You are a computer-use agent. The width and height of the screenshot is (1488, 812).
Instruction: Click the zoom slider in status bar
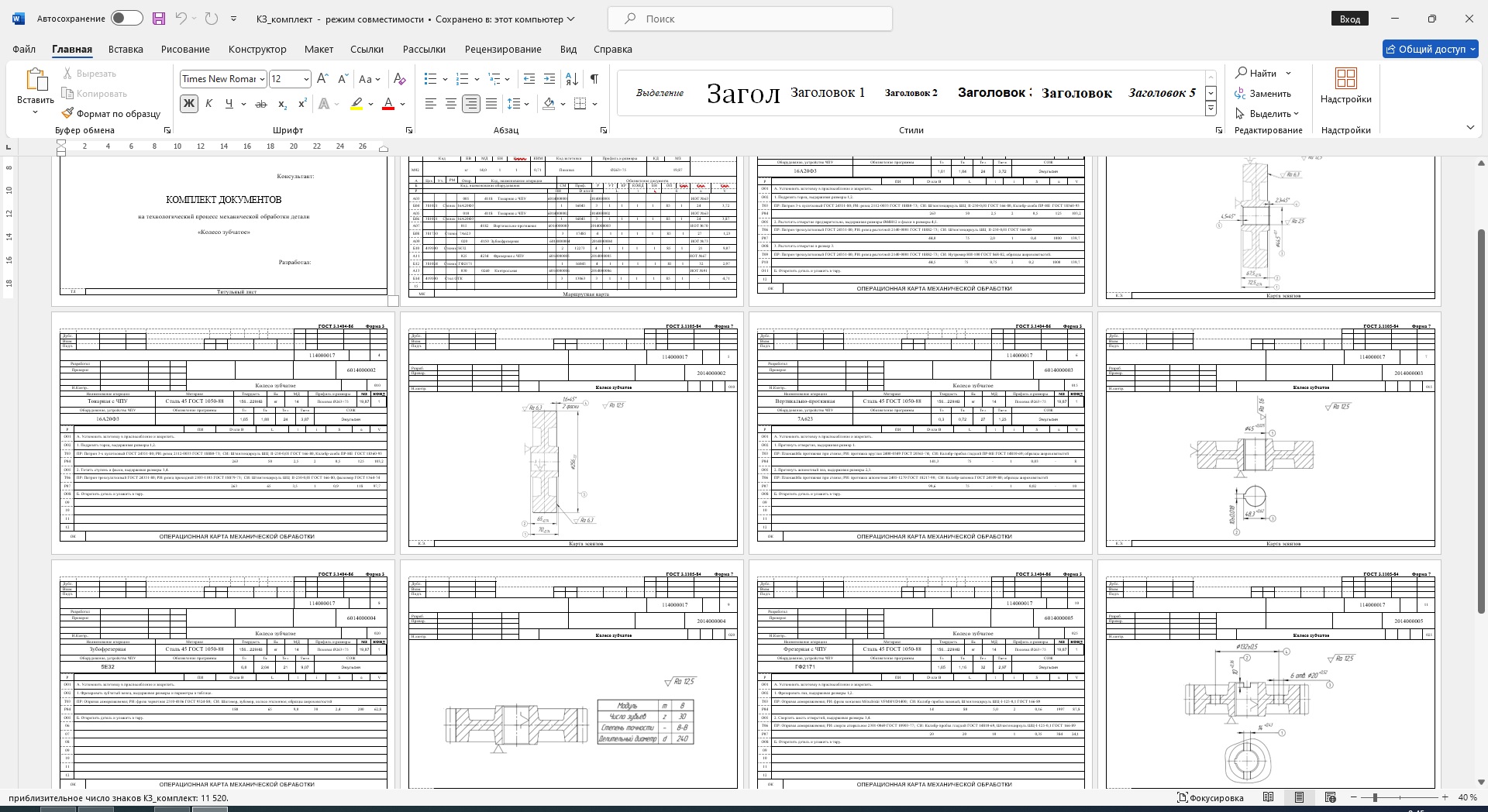(1375, 797)
